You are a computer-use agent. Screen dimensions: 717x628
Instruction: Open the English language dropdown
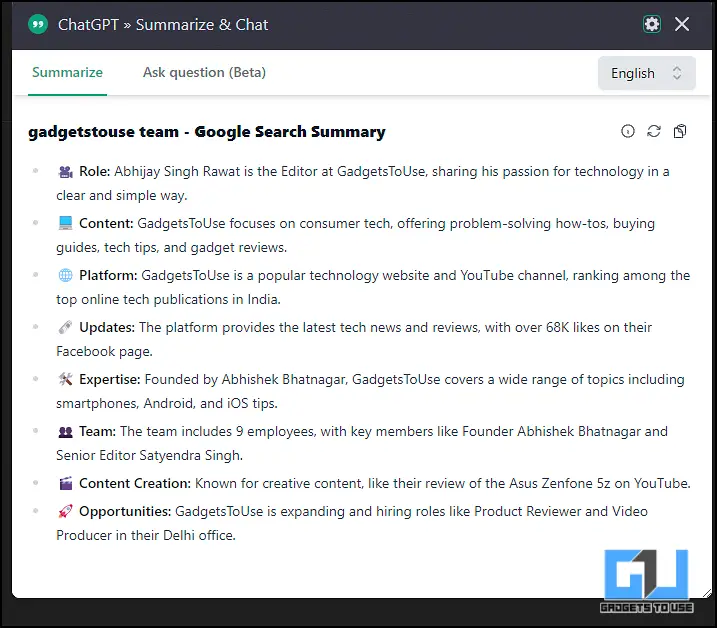(646, 73)
